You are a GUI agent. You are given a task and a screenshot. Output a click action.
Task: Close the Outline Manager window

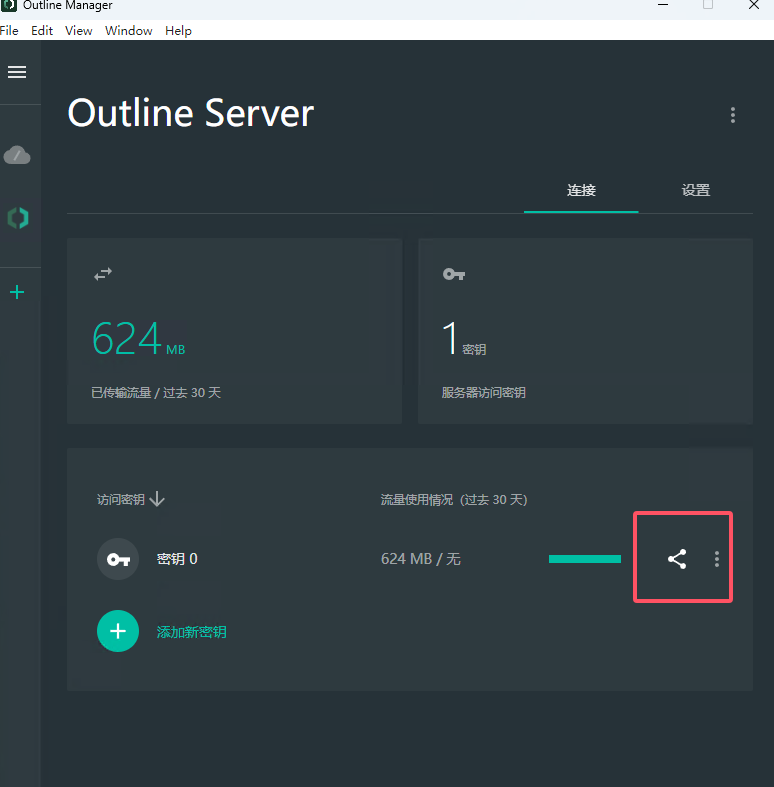click(x=753, y=5)
